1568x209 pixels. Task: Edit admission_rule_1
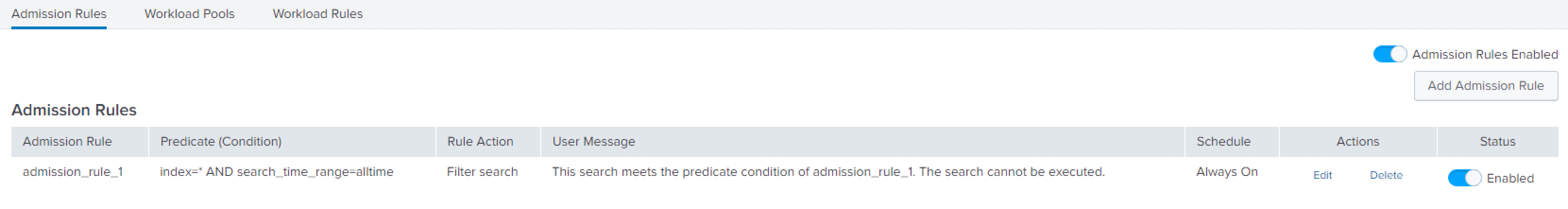pos(1322,175)
